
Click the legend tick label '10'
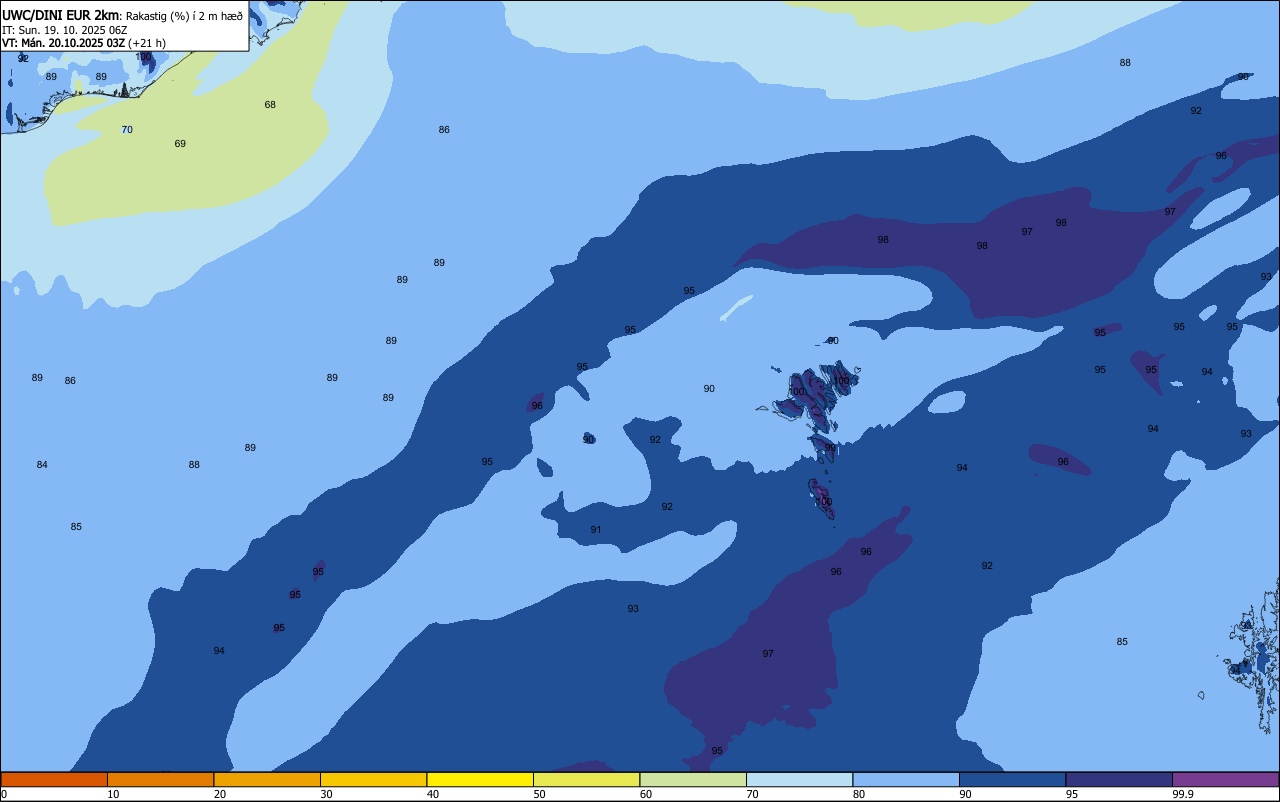pyautogui.click(x=113, y=794)
